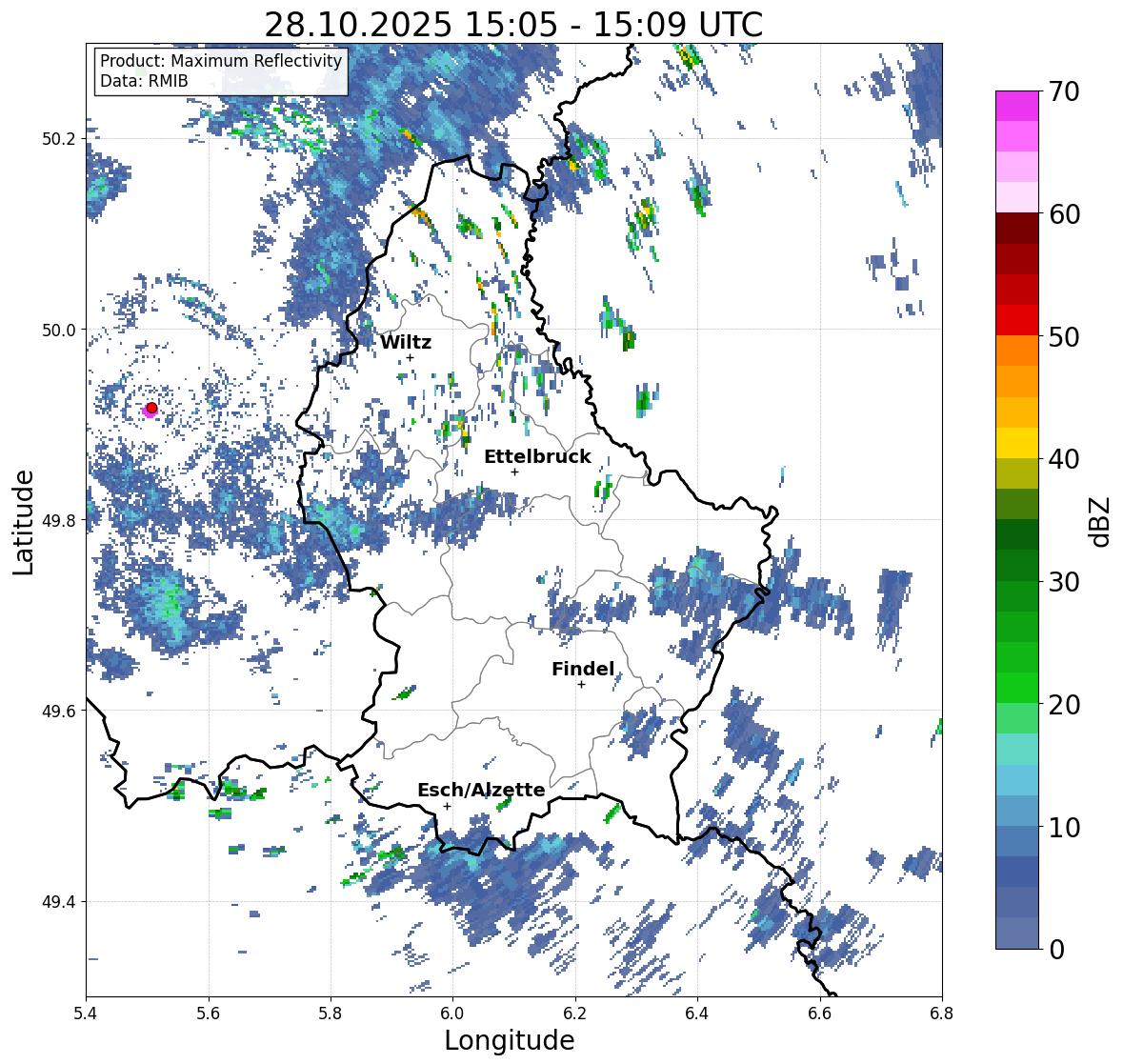Click the plot title with date and time

513,25
